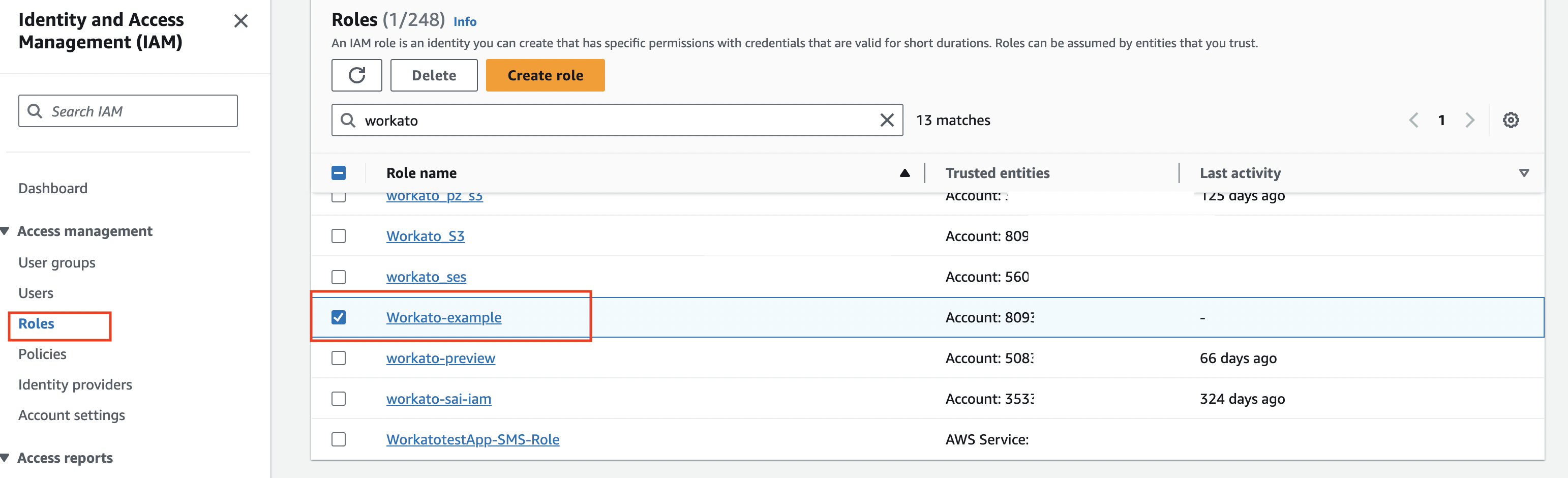Sort by Role name ascending arrow
This screenshot has height=478, width=1568.
coord(904,173)
